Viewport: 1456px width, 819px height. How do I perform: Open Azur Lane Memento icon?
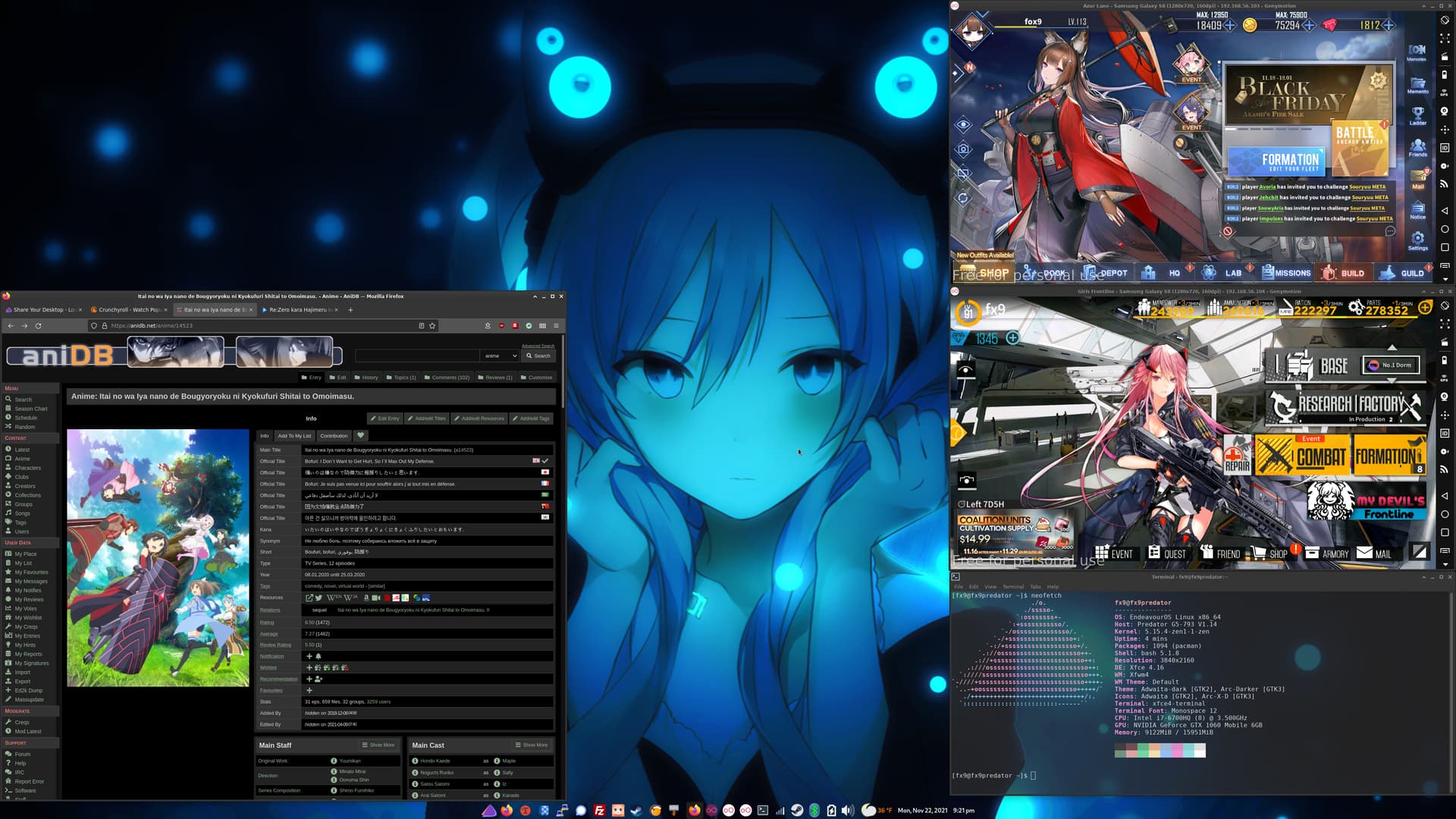(x=1417, y=84)
